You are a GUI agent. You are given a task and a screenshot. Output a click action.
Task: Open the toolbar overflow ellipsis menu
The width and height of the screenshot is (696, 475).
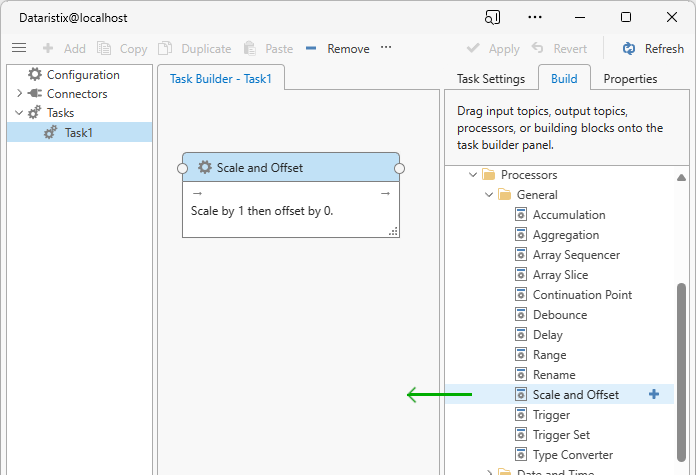point(386,48)
